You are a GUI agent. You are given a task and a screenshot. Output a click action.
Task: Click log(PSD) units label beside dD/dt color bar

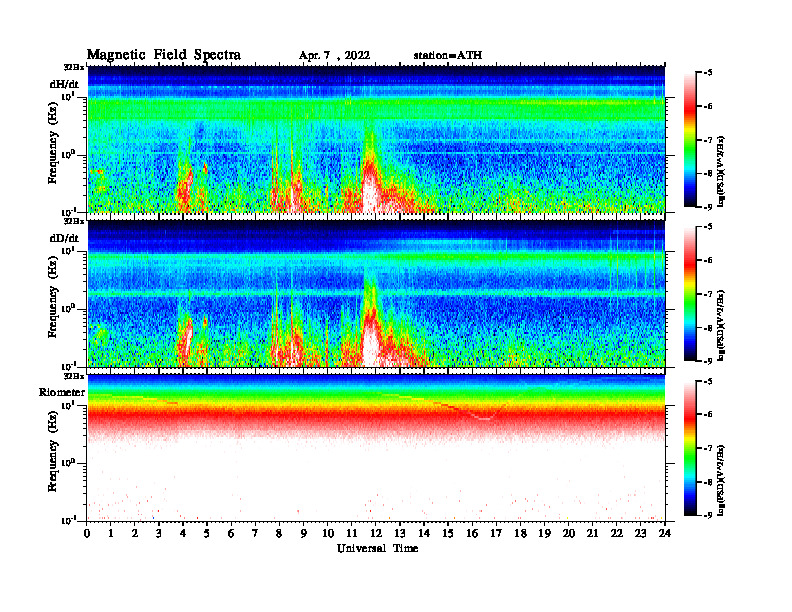click(721, 325)
